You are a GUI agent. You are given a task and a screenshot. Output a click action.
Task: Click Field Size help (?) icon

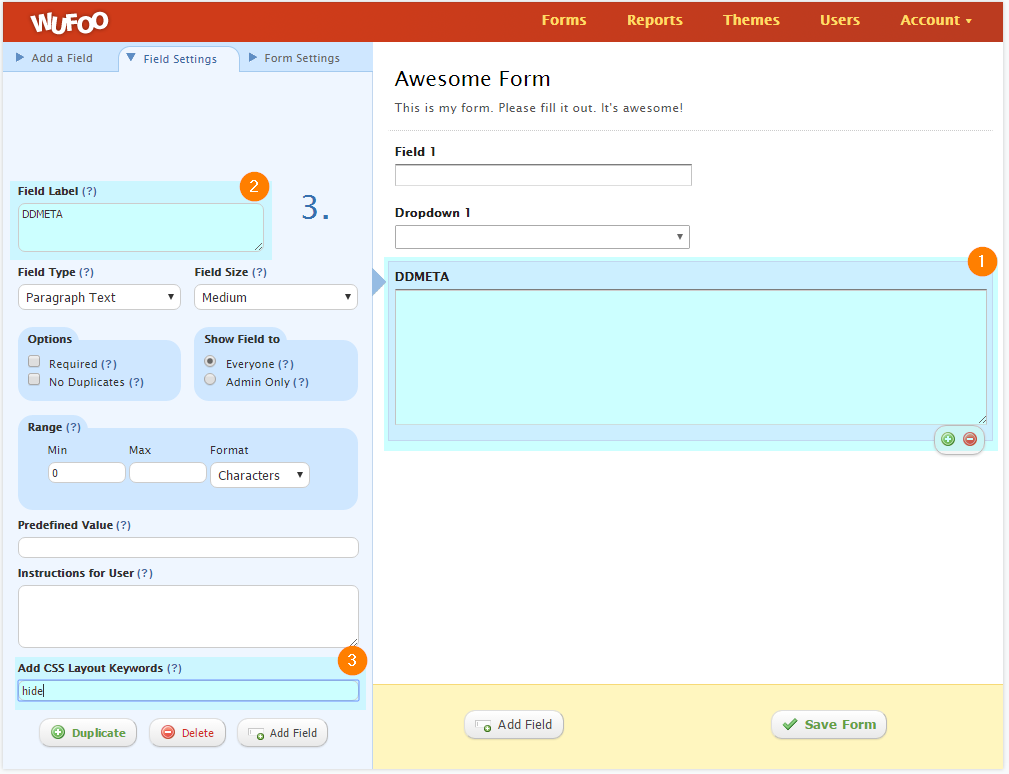point(259,272)
